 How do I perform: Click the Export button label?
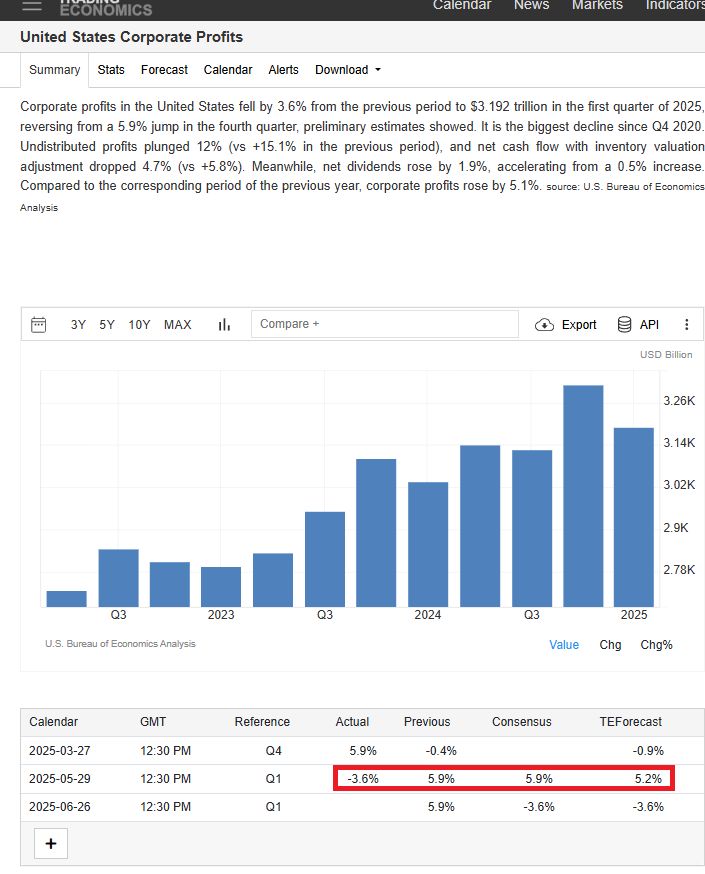[x=579, y=324]
